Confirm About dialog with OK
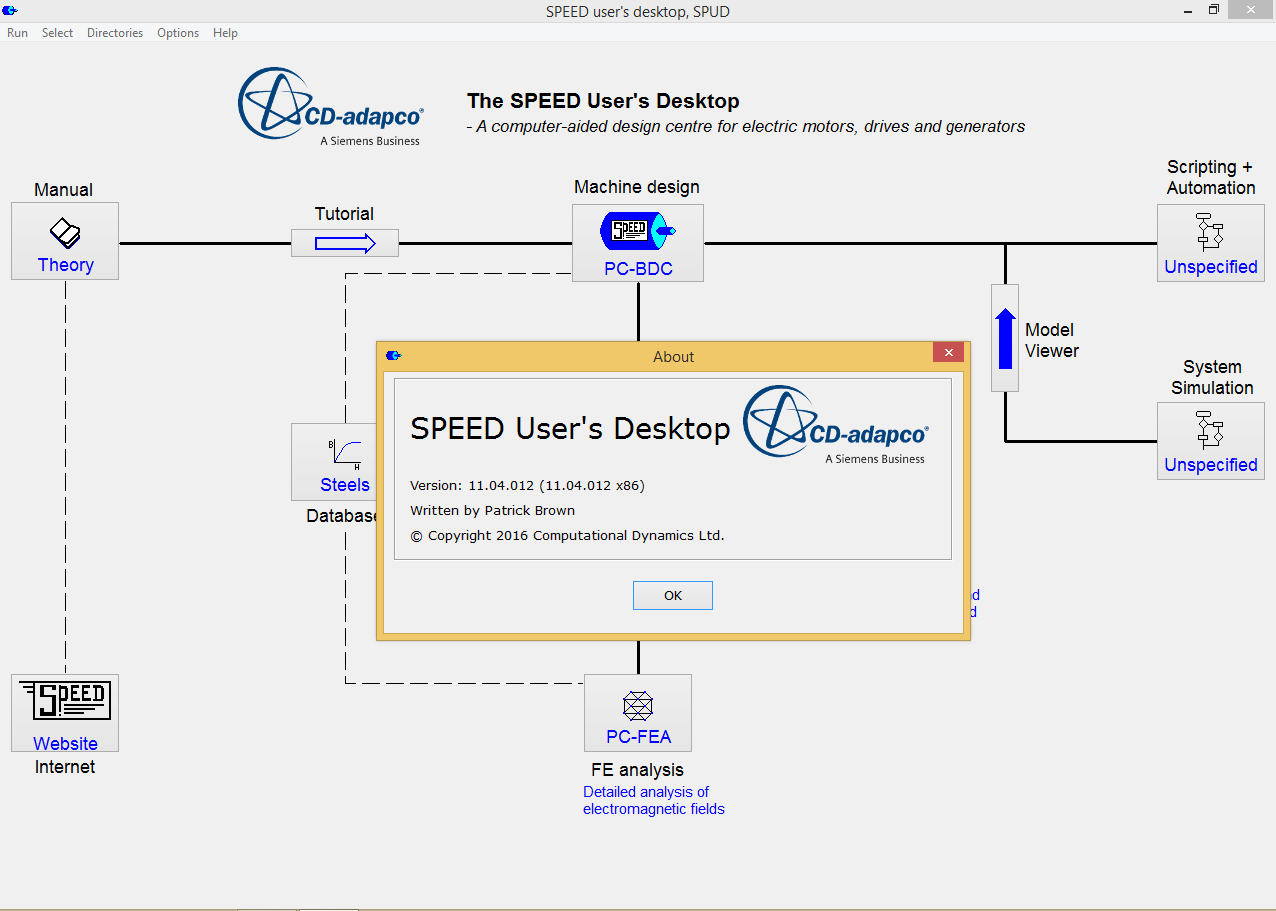1276x911 pixels. [x=673, y=595]
